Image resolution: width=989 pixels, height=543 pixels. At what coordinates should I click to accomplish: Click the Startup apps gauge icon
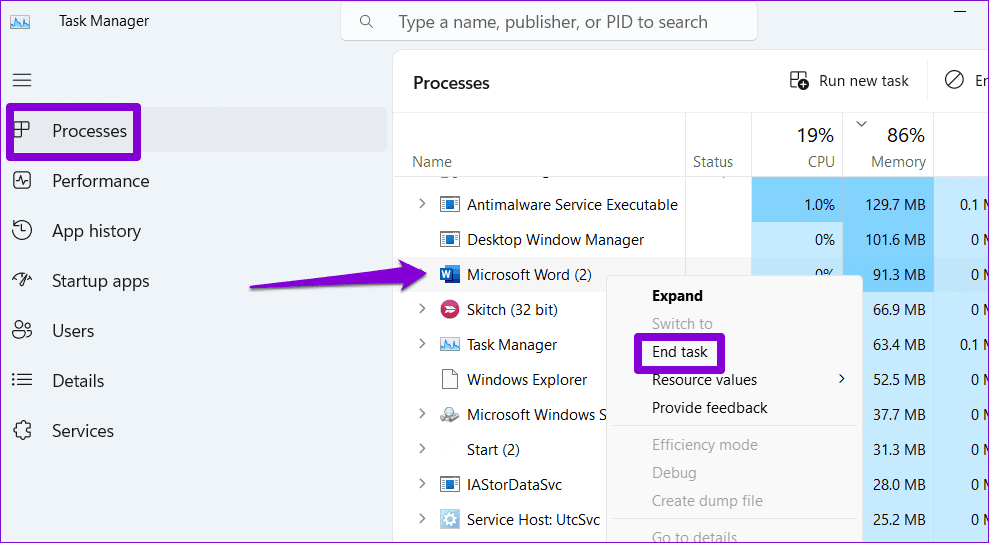pyautogui.click(x=22, y=280)
